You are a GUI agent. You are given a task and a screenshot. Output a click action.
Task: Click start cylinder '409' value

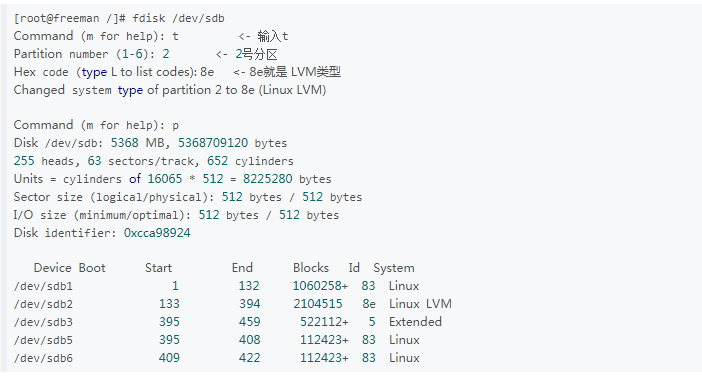[x=169, y=357]
